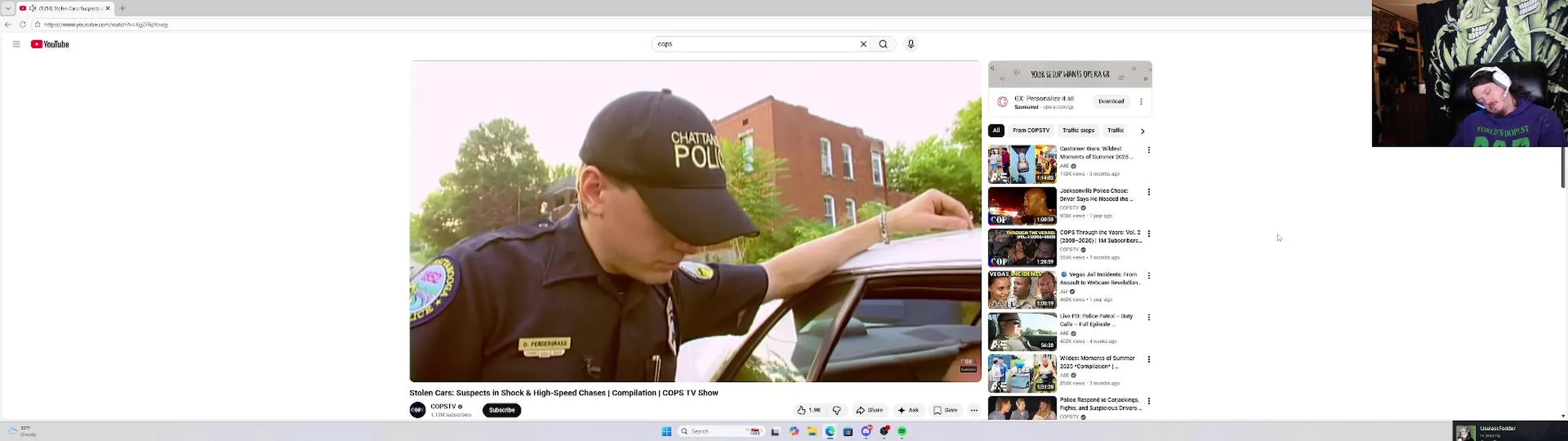Click the page vertical scrollbar
Screen dimensions: 1568x441
click(x=1563, y=167)
